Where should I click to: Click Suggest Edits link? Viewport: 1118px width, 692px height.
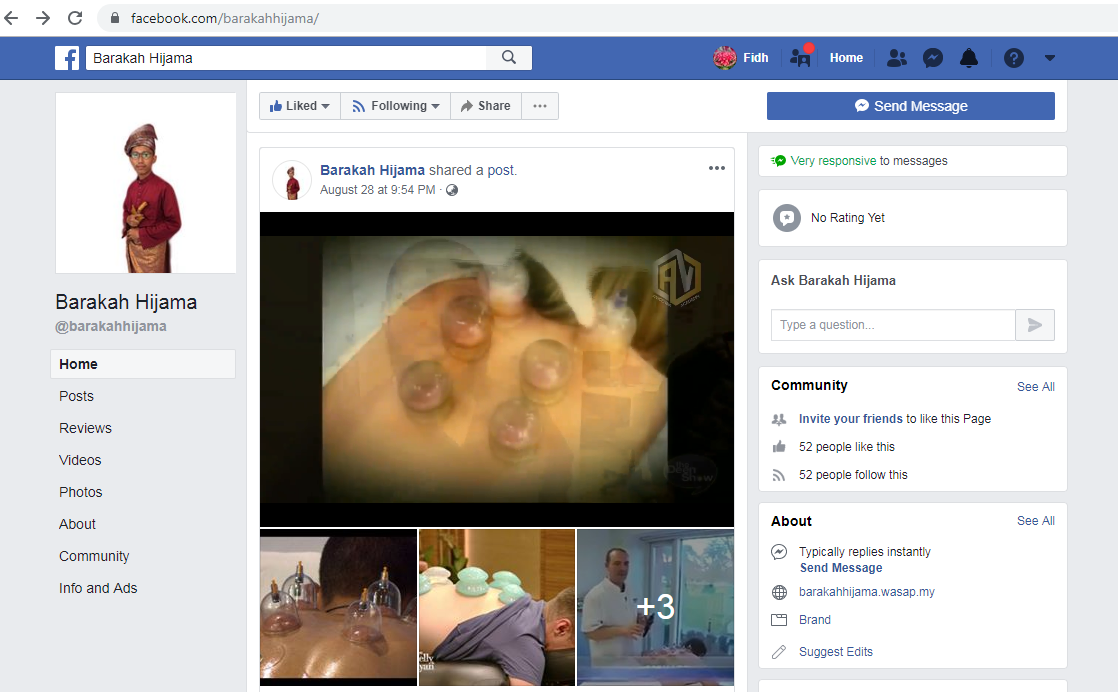[836, 652]
